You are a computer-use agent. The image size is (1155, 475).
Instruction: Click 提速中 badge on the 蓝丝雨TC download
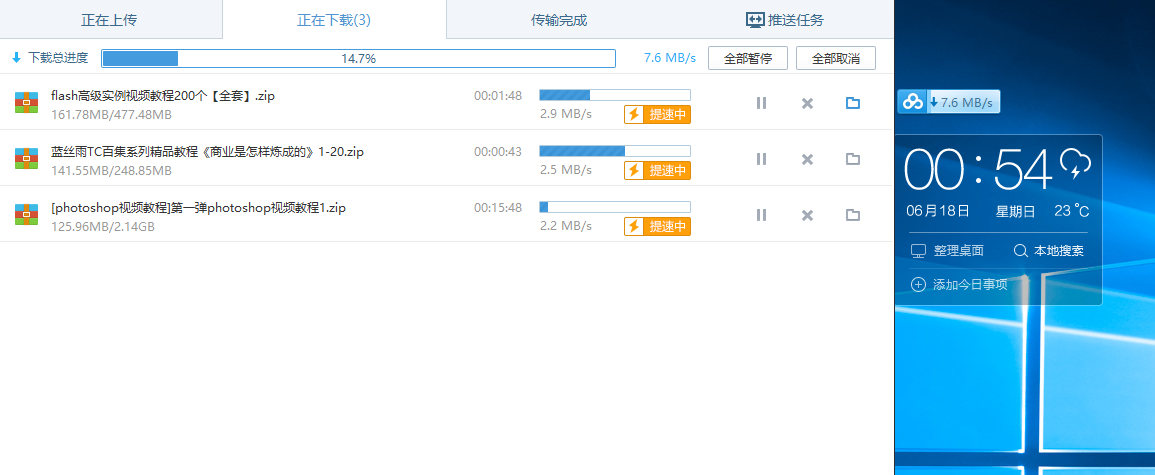[658, 170]
